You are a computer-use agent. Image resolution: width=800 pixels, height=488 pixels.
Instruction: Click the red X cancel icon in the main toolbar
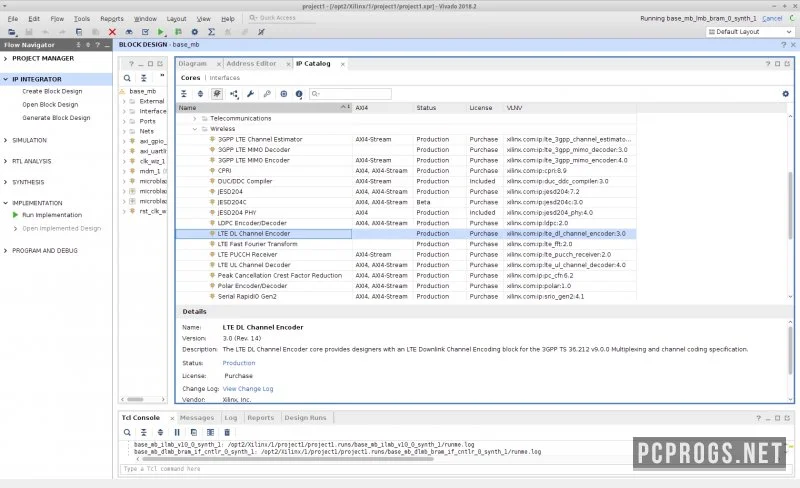(x=112, y=32)
